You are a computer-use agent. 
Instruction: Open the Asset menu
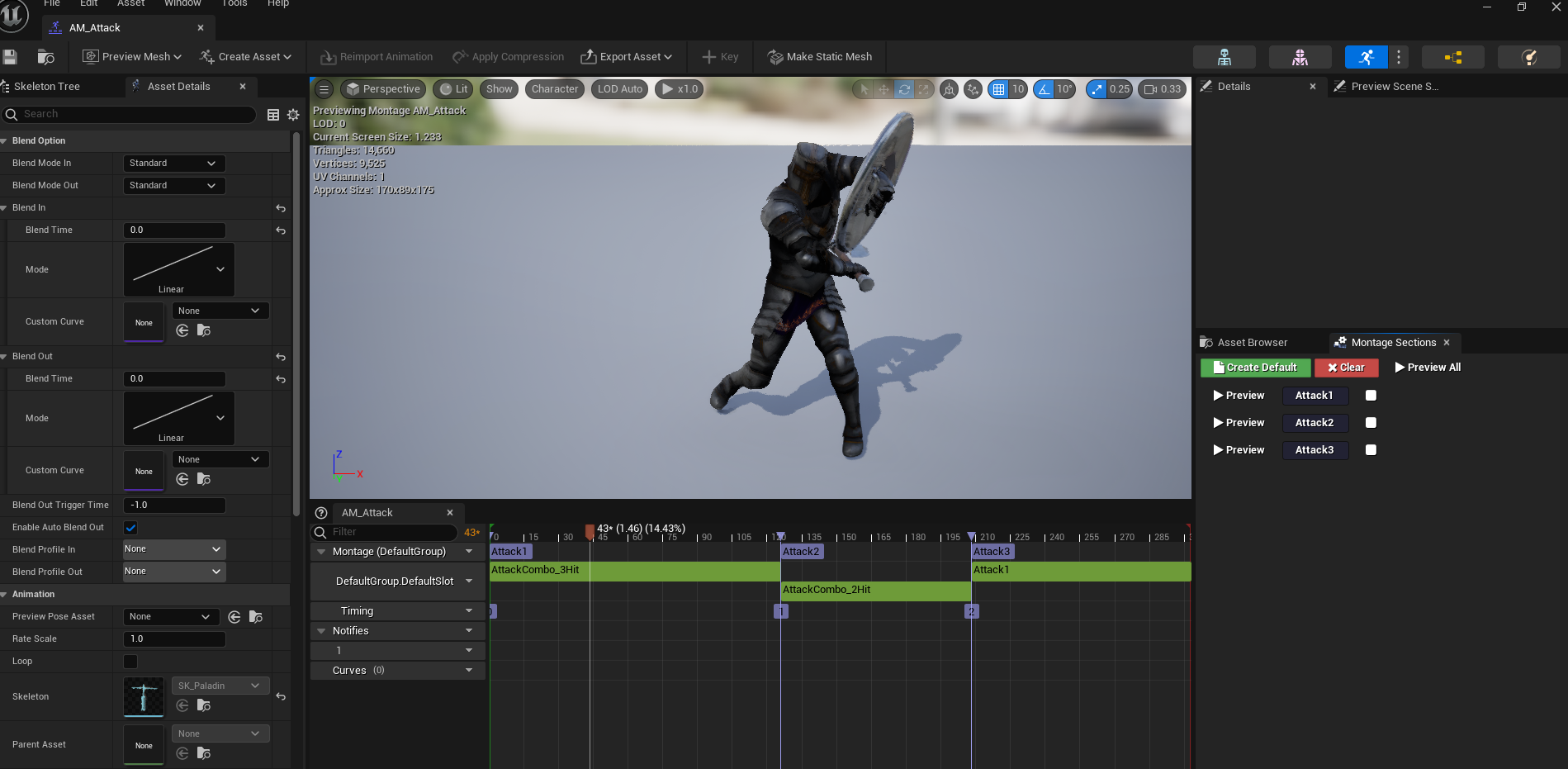pos(130,3)
